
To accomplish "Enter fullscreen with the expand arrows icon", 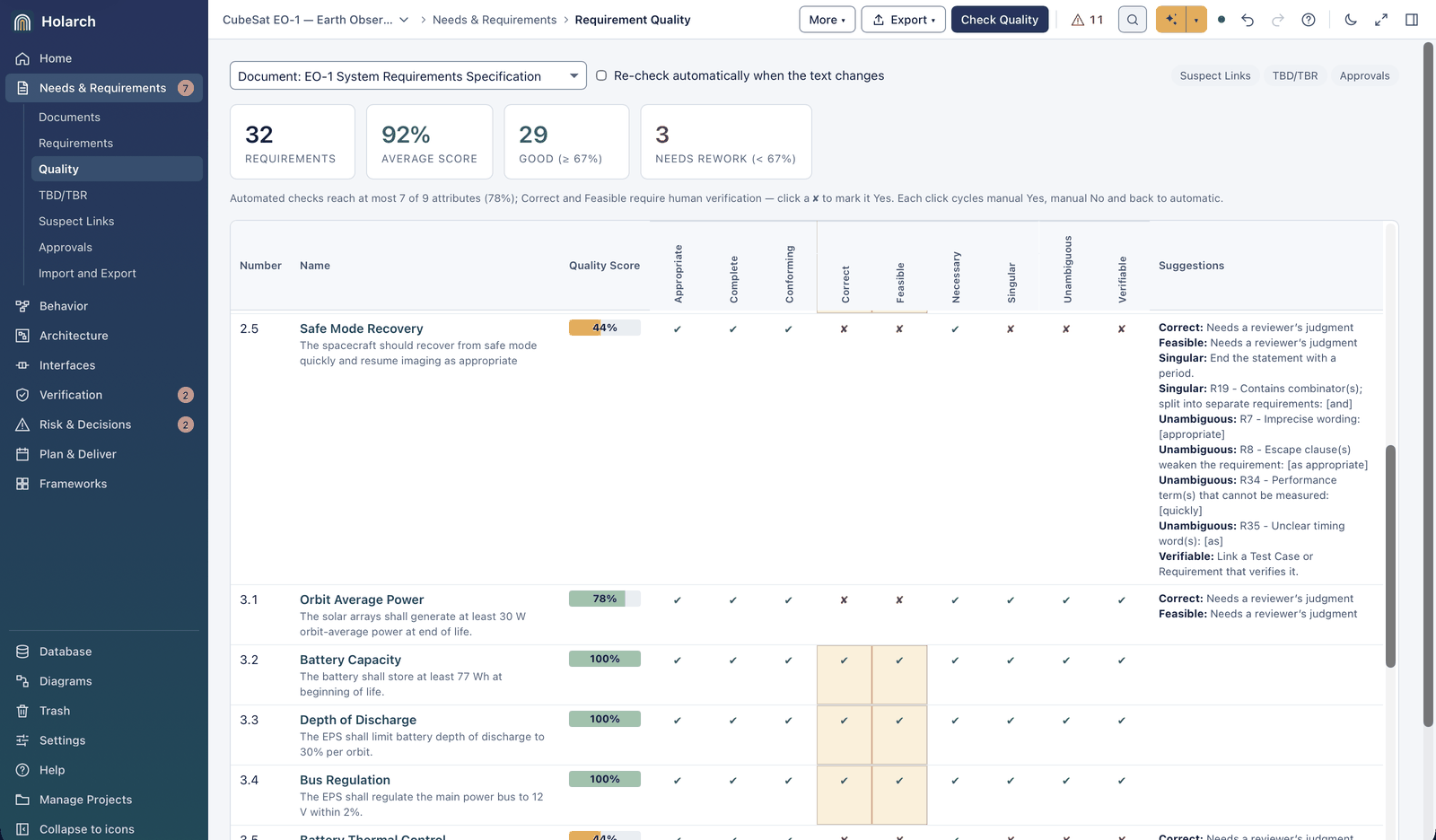I will (1381, 20).
